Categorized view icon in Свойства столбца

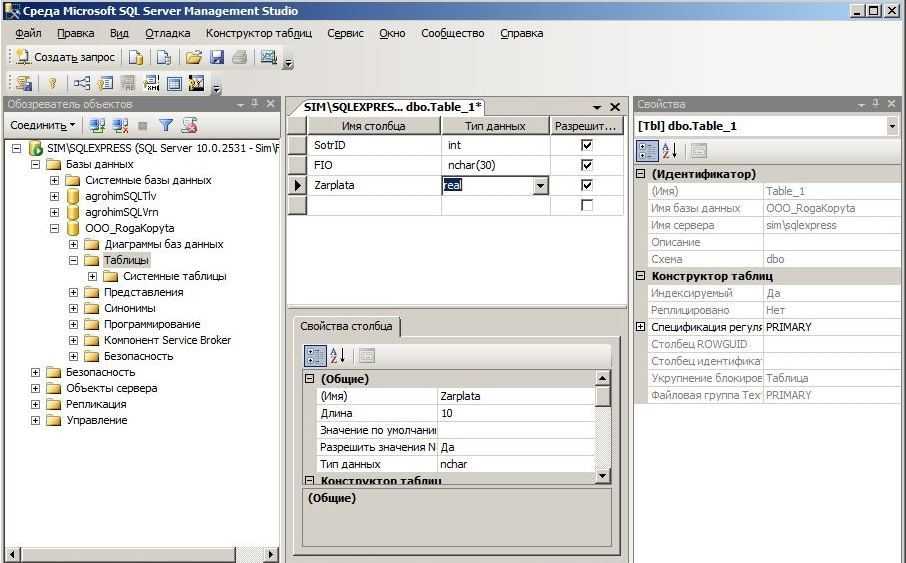pos(315,355)
